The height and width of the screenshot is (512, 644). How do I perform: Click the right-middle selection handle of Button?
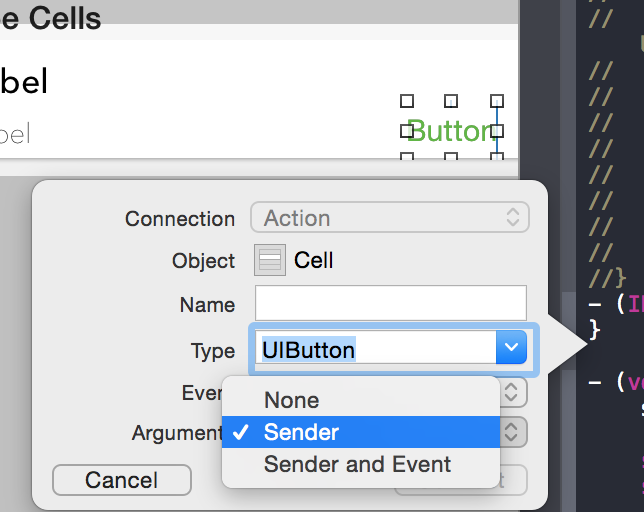[496, 130]
